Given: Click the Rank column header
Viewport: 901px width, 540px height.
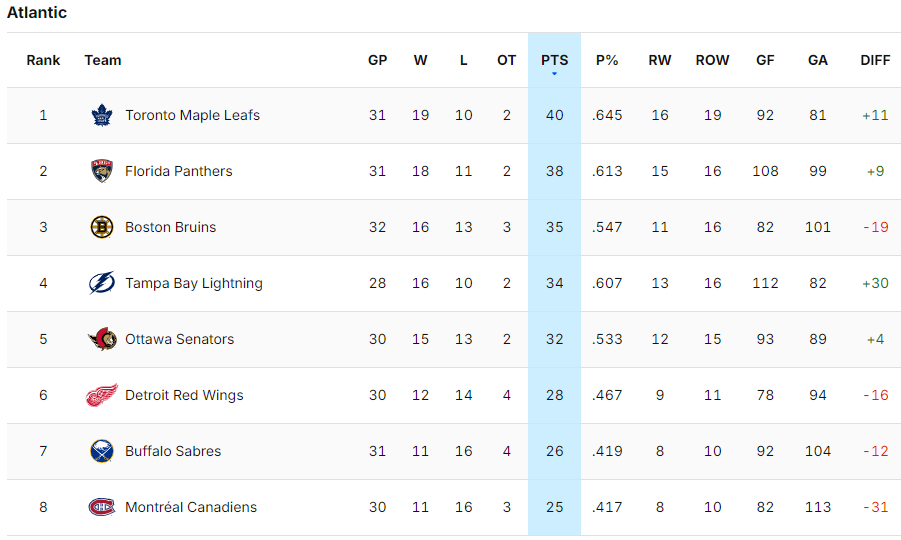Looking at the screenshot, I should tap(43, 60).
